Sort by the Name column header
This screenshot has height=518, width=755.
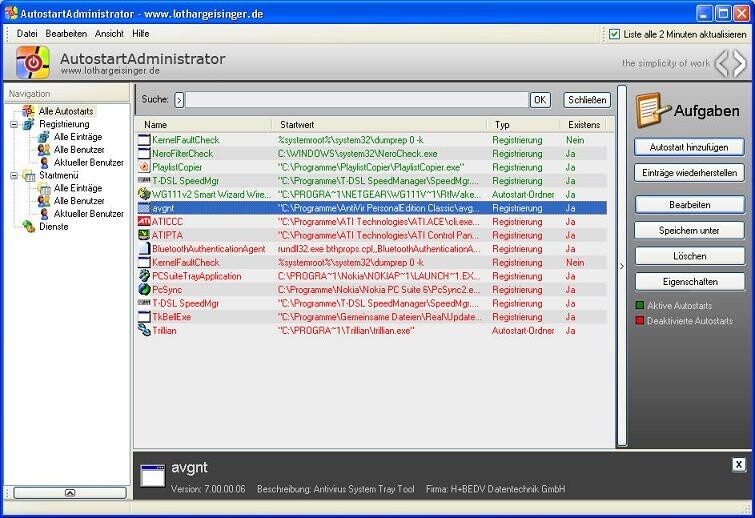click(204, 125)
